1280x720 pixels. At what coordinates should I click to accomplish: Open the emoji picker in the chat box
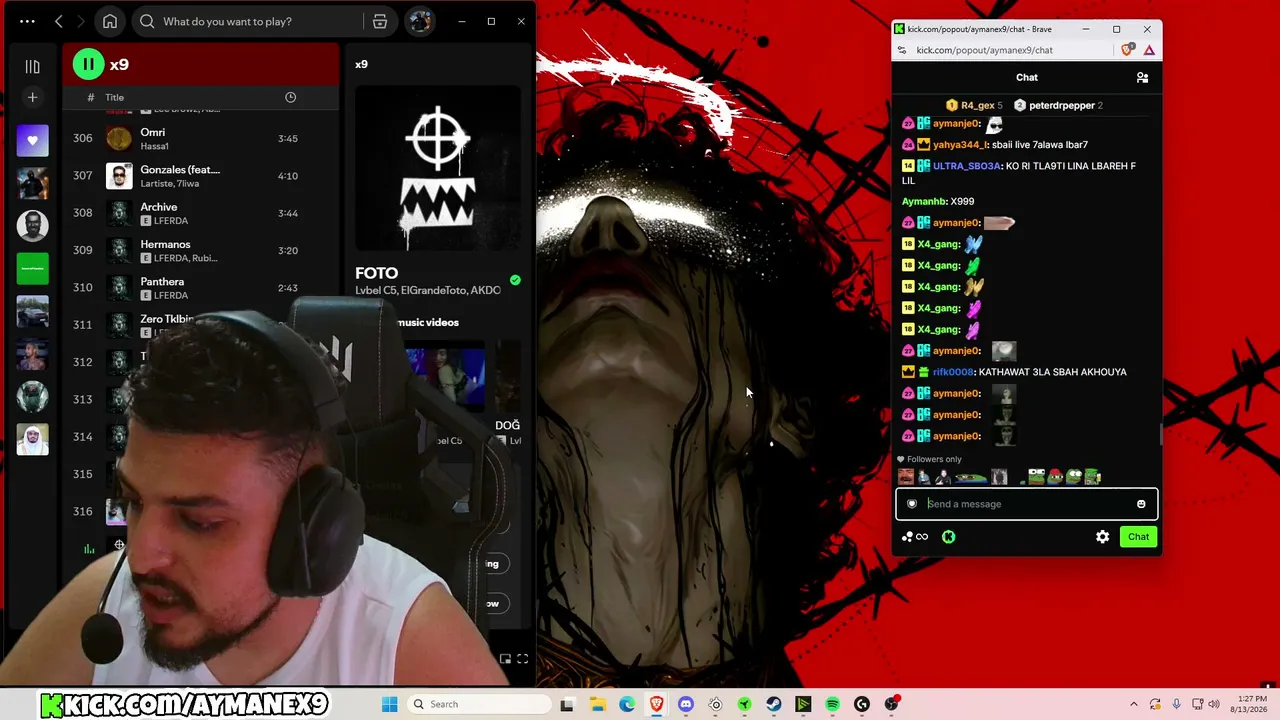click(x=1141, y=504)
